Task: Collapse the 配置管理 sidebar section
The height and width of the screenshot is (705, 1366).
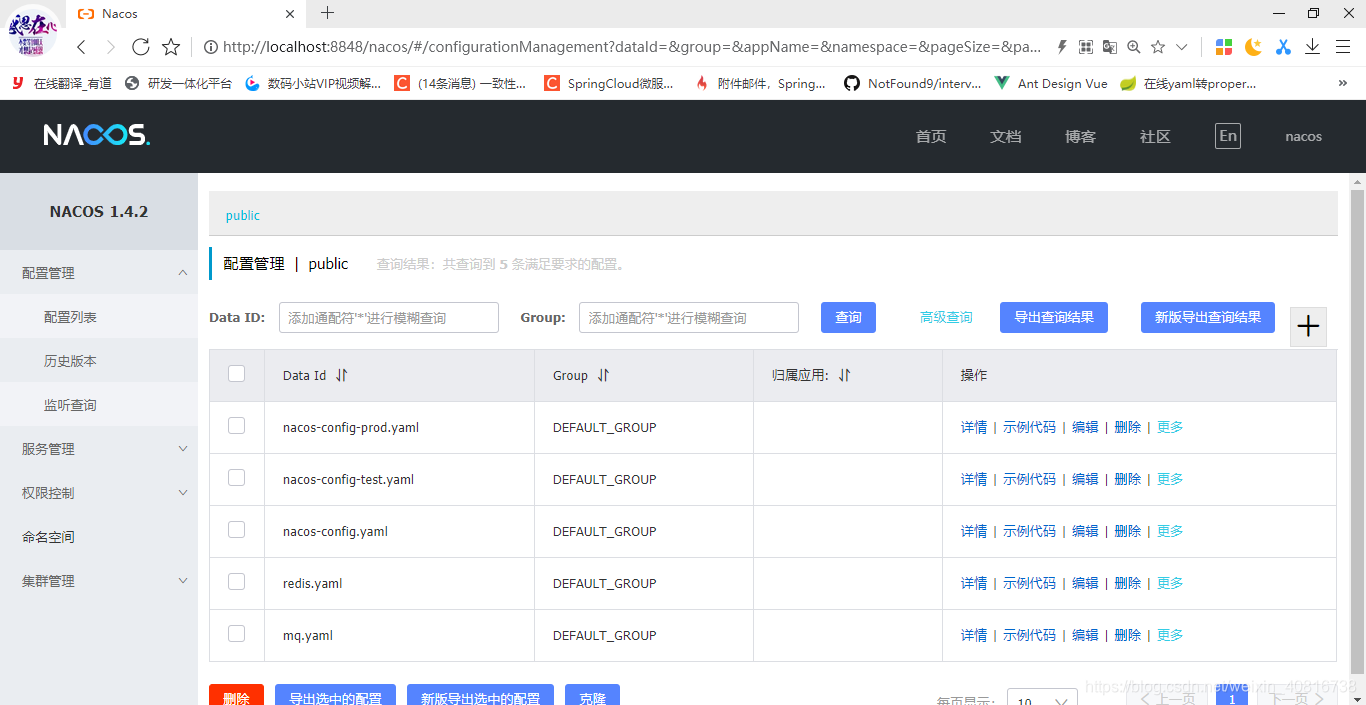Action: pos(99,273)
